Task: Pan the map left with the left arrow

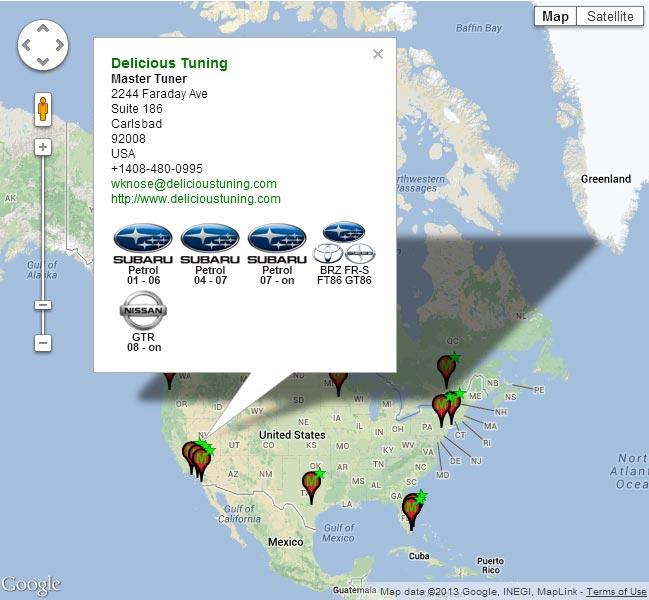Action: (x=26, y=45)
